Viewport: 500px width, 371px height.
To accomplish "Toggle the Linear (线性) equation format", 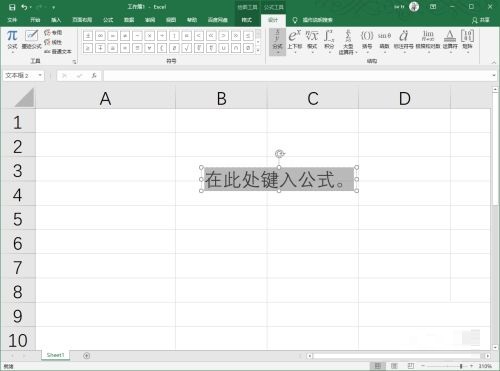I will tap(53, 42).
